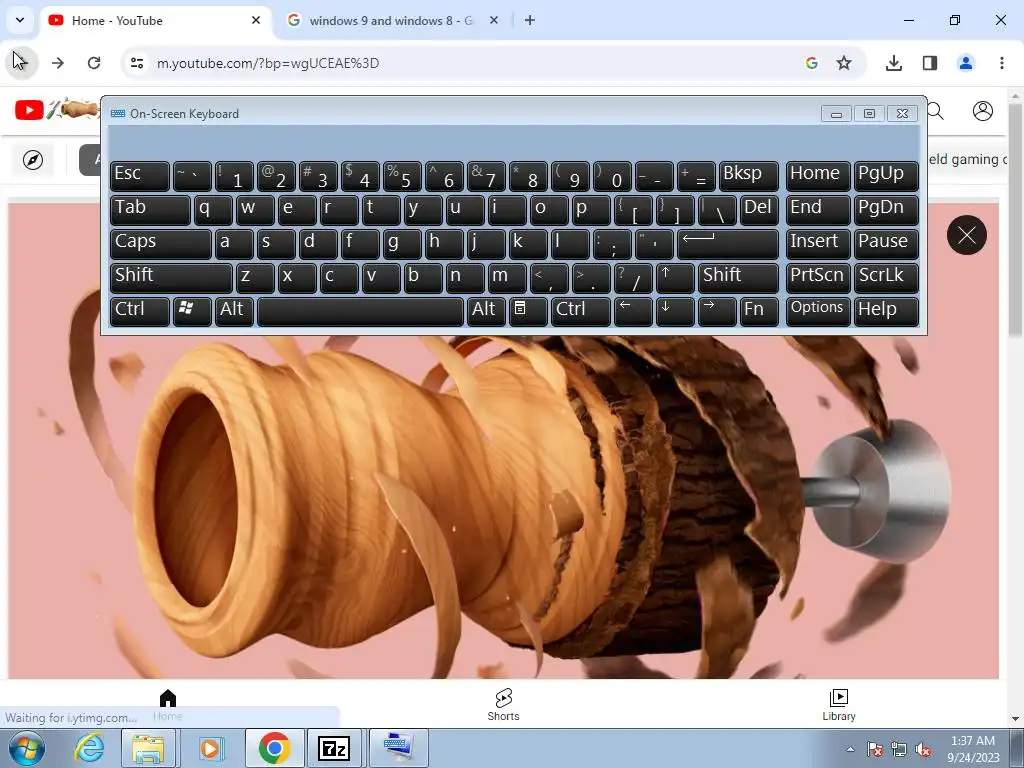Toggle the ScrLk key
The image size is (1024, 768).
click(886, 278)
